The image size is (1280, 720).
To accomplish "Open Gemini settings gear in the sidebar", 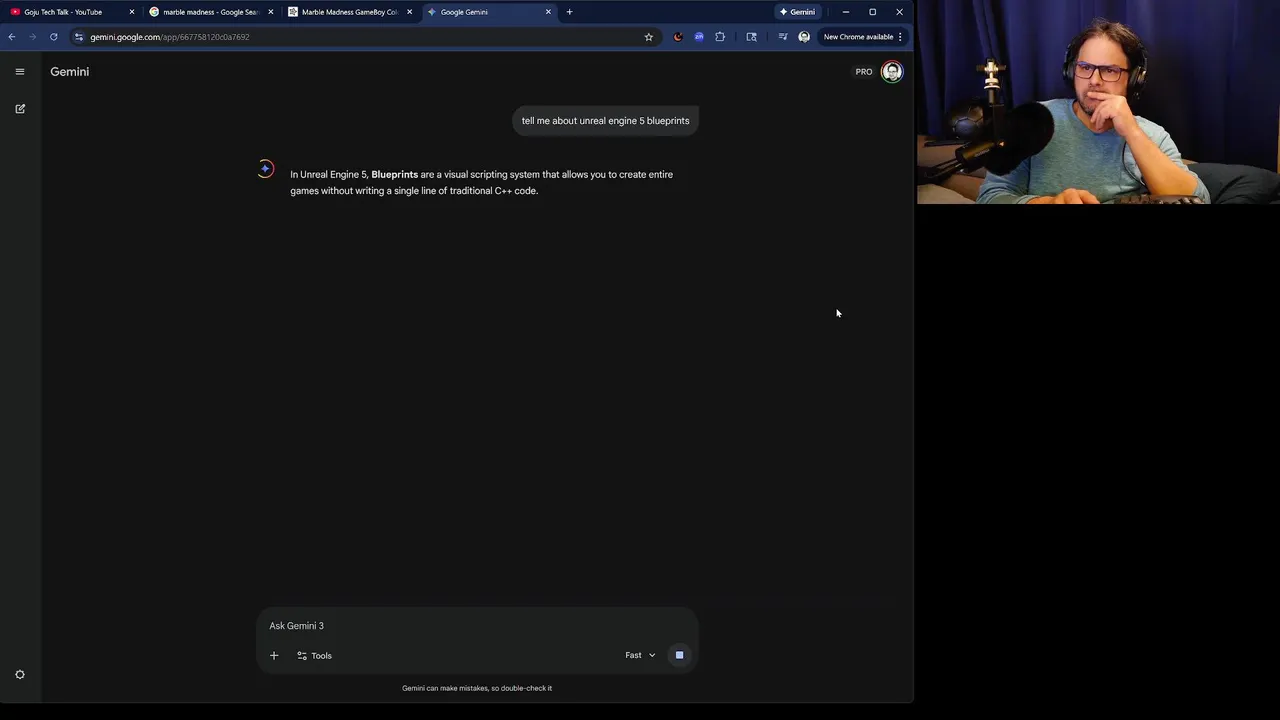I will [x=20, y=675].
